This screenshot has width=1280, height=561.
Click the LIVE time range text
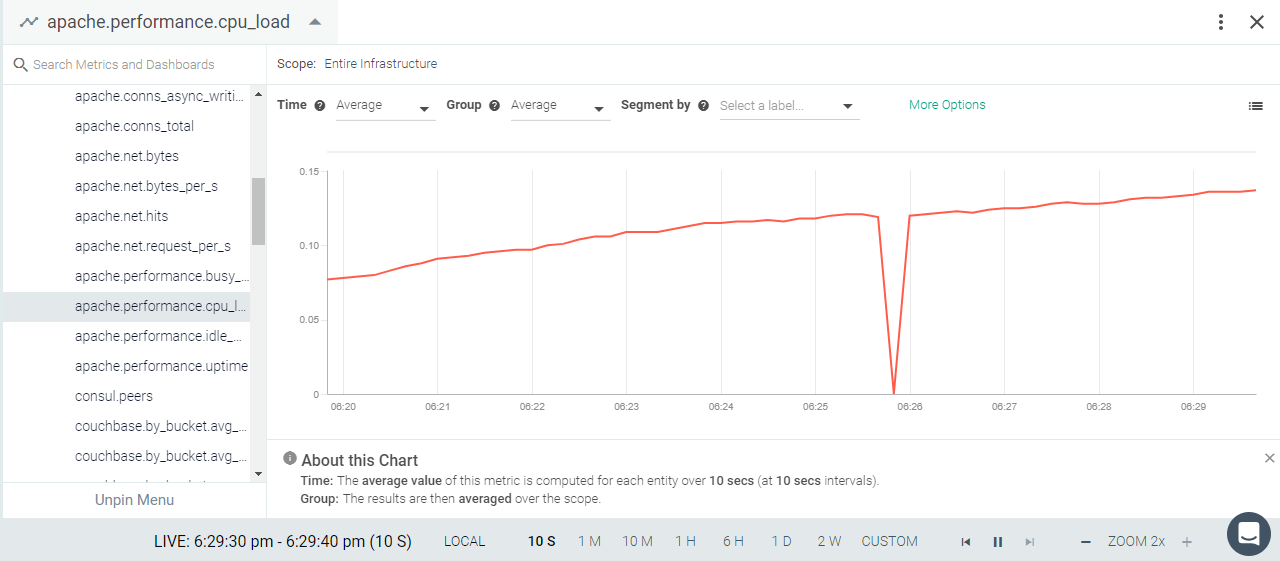pos(283,541)
